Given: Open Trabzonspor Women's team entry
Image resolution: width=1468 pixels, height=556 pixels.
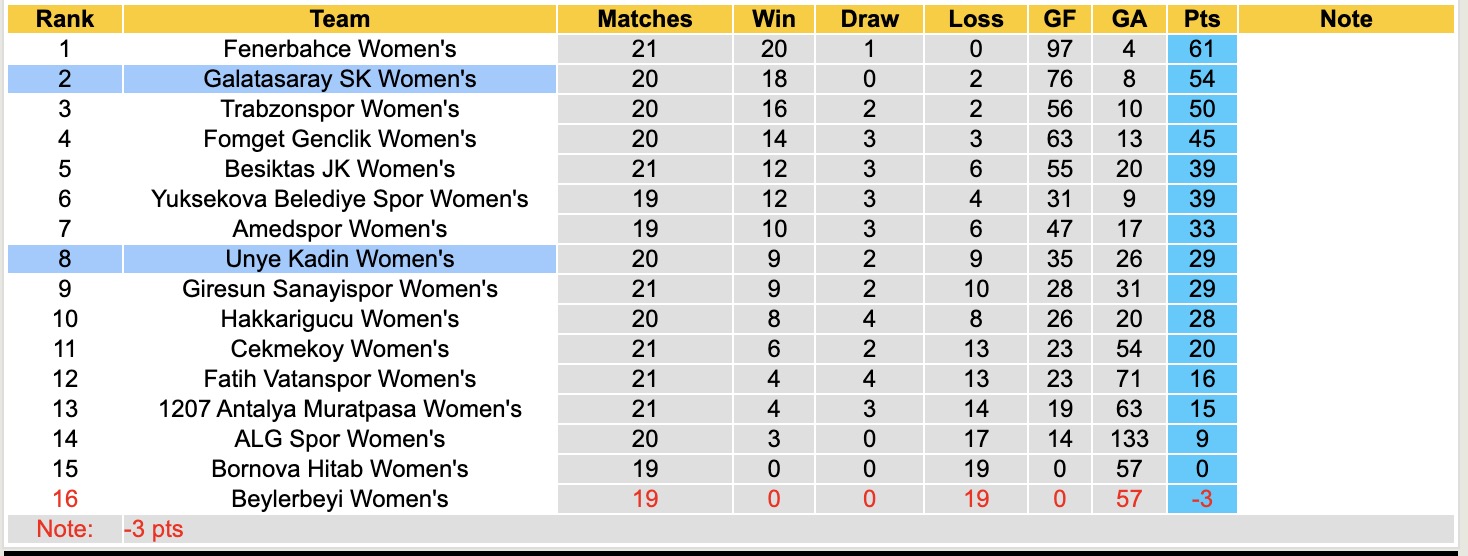Looking at the screenshot, I should pos(340,109).
